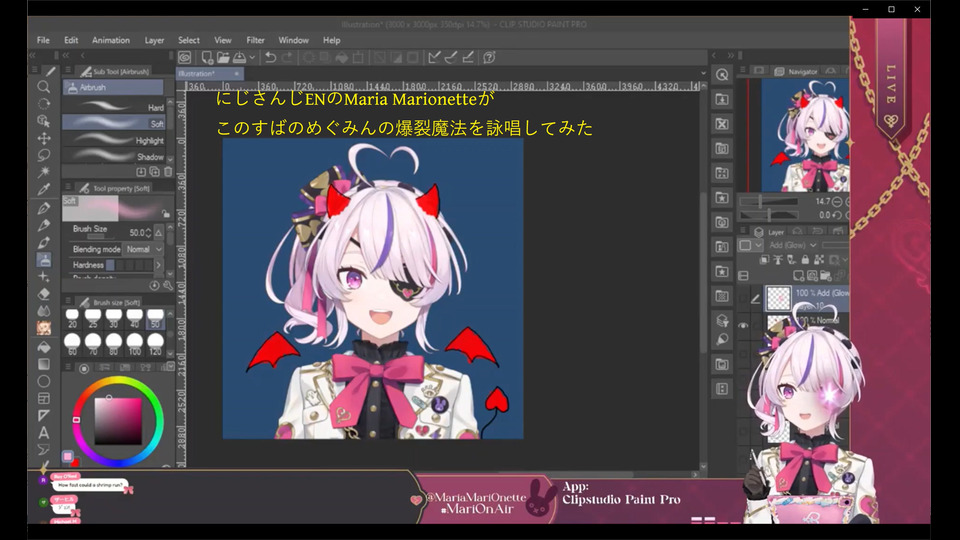This screenshot has width=960, height=540.
Task: Open layer palette color dropdown
Action: [x=750, y=245]
